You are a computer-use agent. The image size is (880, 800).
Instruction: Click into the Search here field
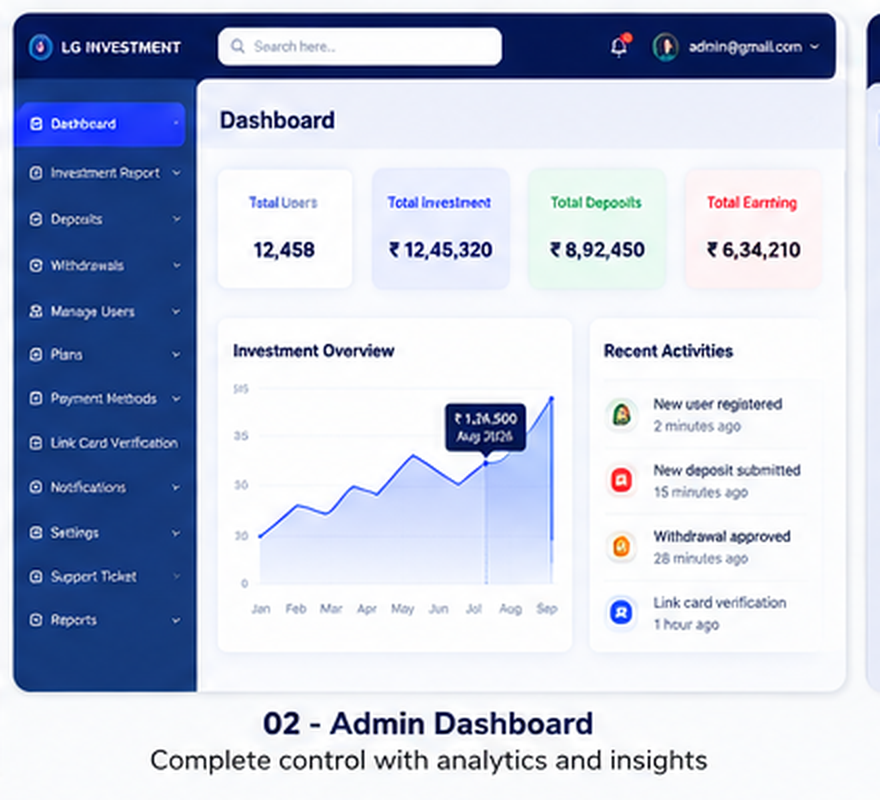coord(360,47)
